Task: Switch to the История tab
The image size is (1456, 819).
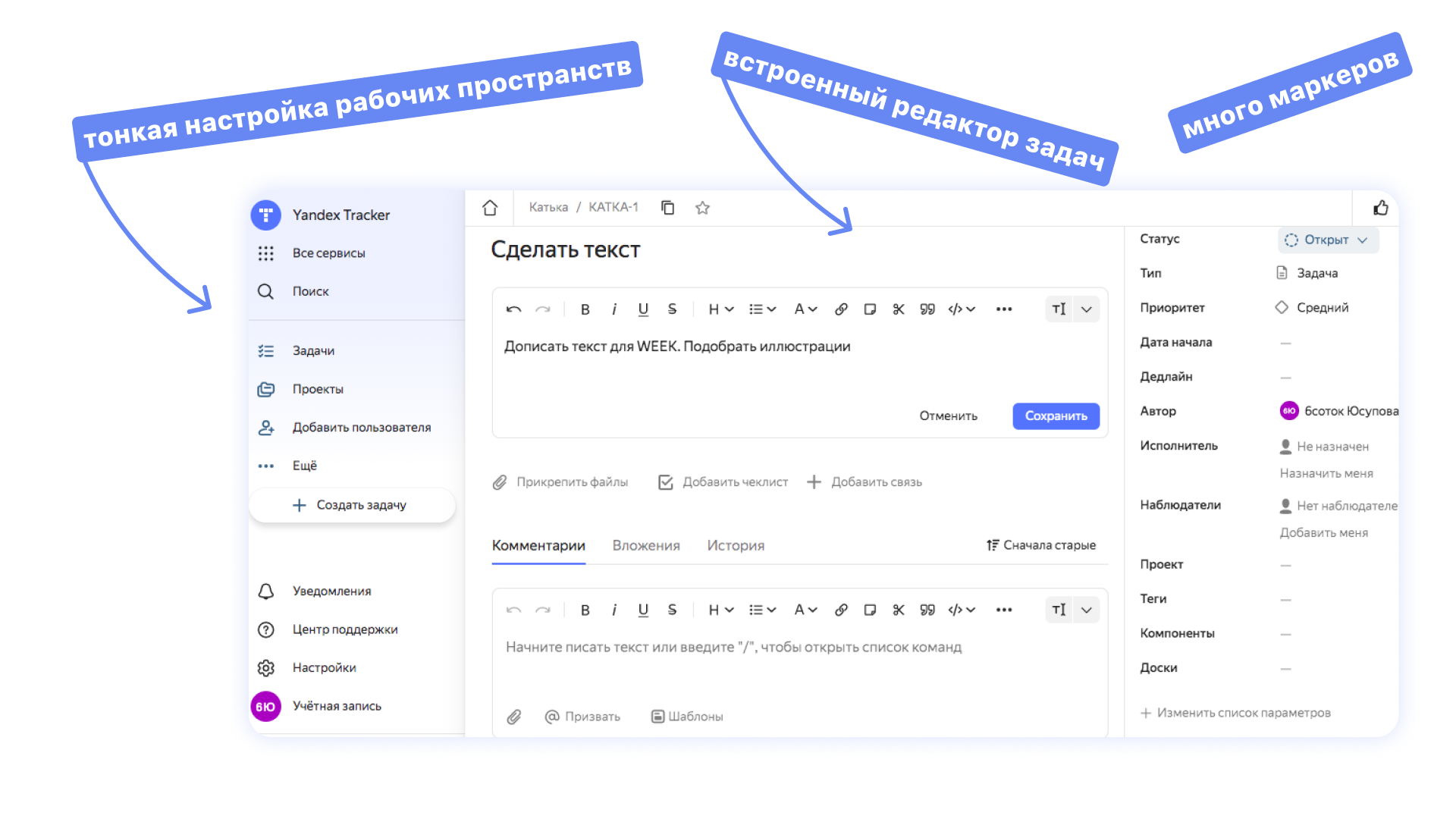Action: click(x=735, y=545)
